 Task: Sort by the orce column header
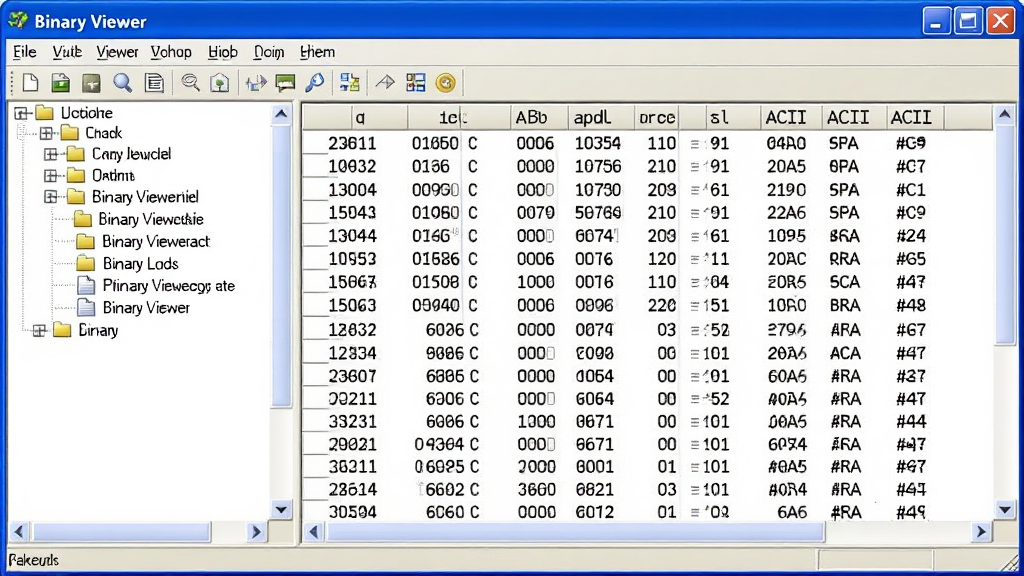click(656, 118)
